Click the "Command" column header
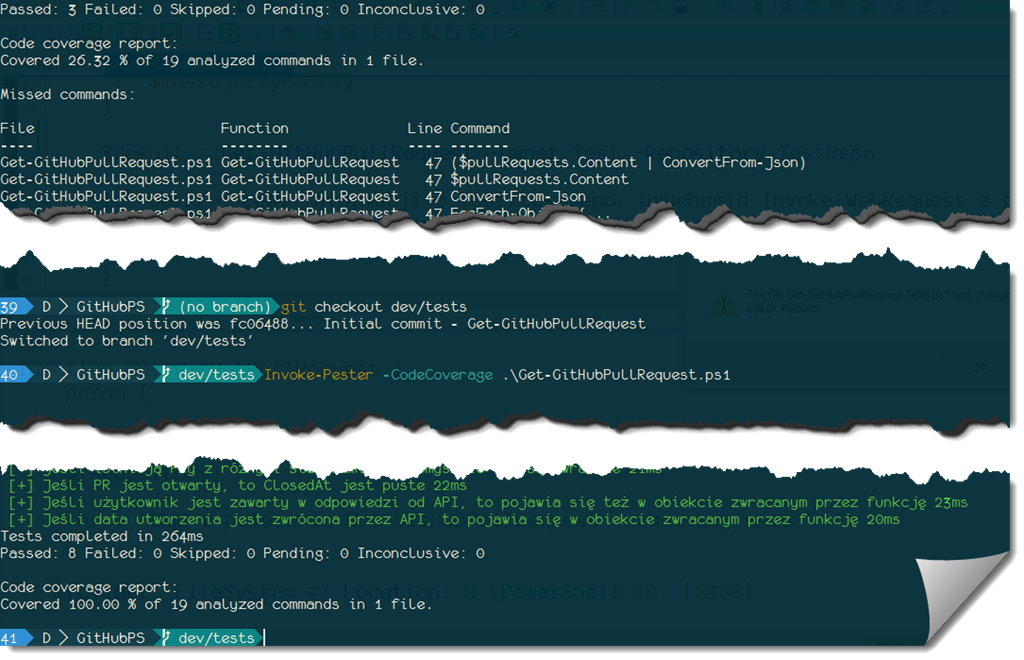This screenshot has height=660, width=1024. click(x=480, y=128)
